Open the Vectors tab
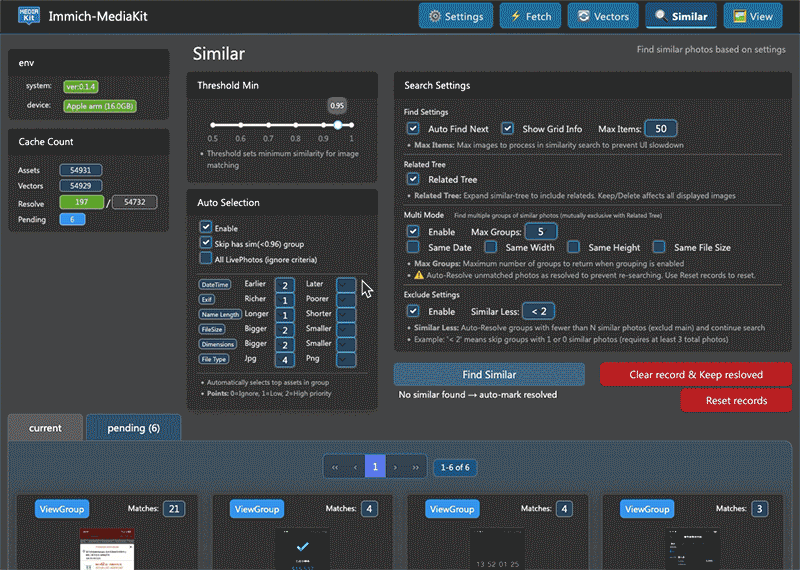 pos(603,16)
